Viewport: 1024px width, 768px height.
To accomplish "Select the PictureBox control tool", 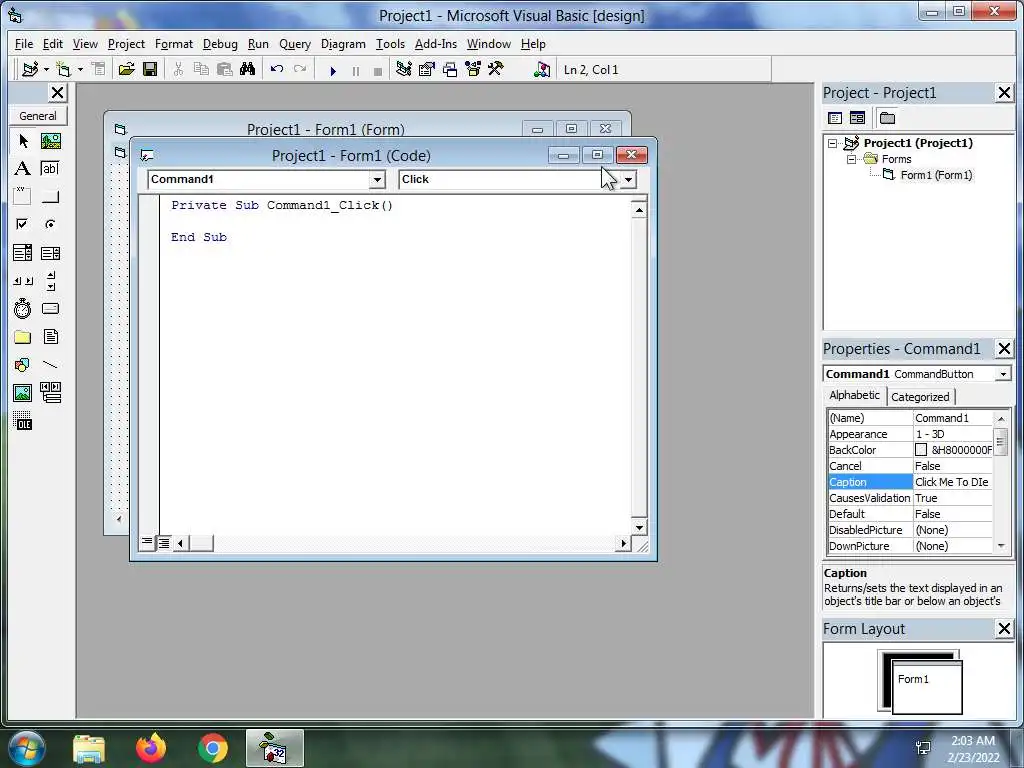I will [x=50, y=141].
